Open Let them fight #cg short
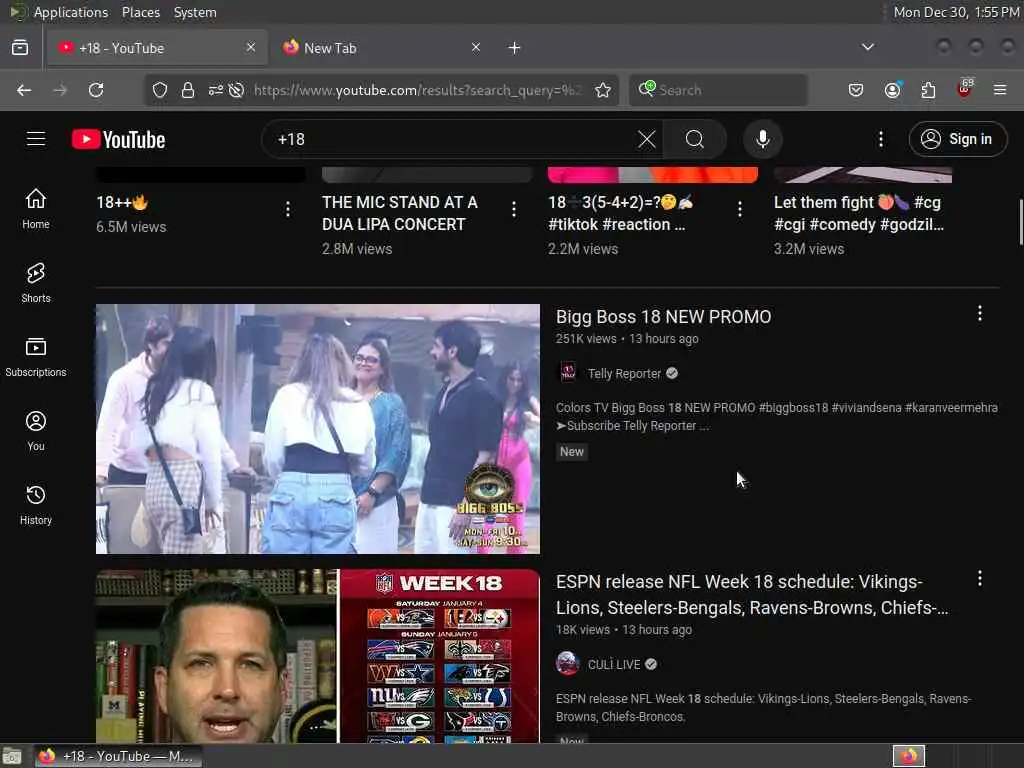This screenshot has height=768, width=1024. point(859,213)
